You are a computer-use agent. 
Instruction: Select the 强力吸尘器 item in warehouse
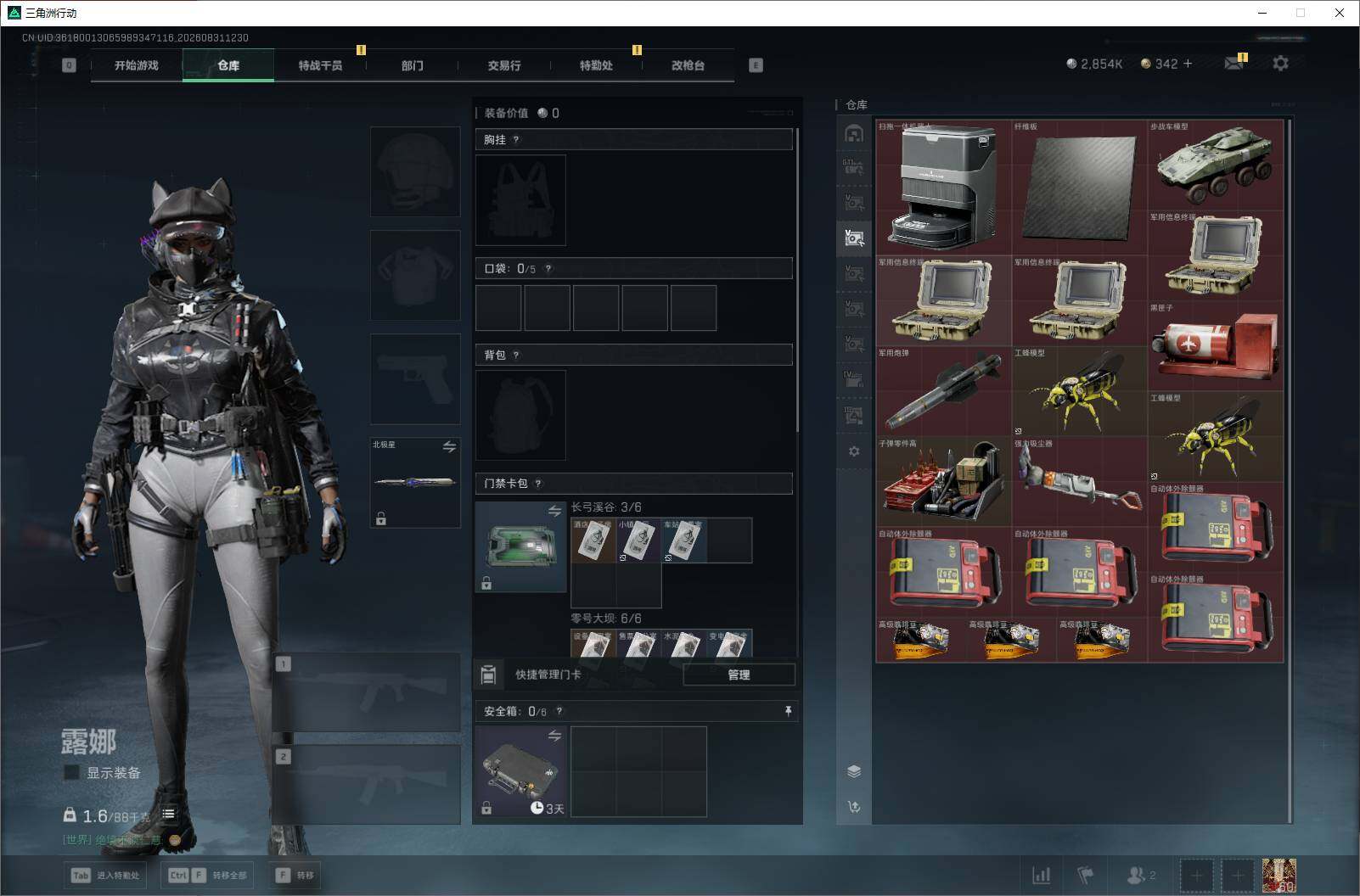(1080, 481)
